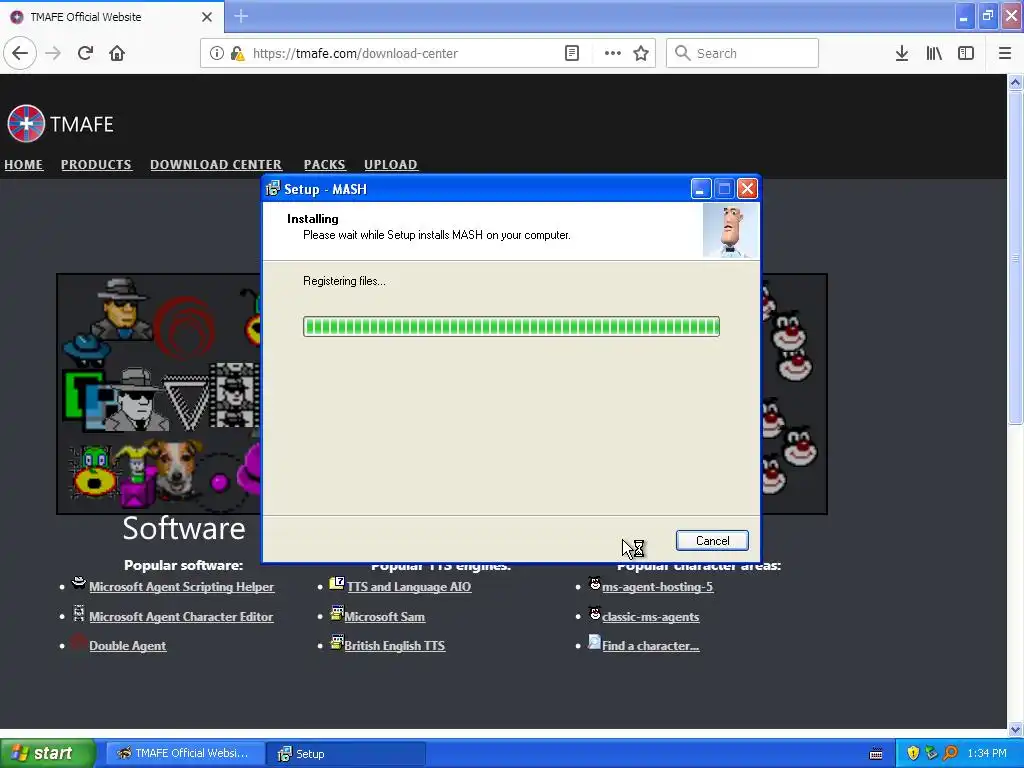The height and width of the screenshot is (768, 1024).
Task: Open the Microsoft Sam link
Action: pos(385,616)
